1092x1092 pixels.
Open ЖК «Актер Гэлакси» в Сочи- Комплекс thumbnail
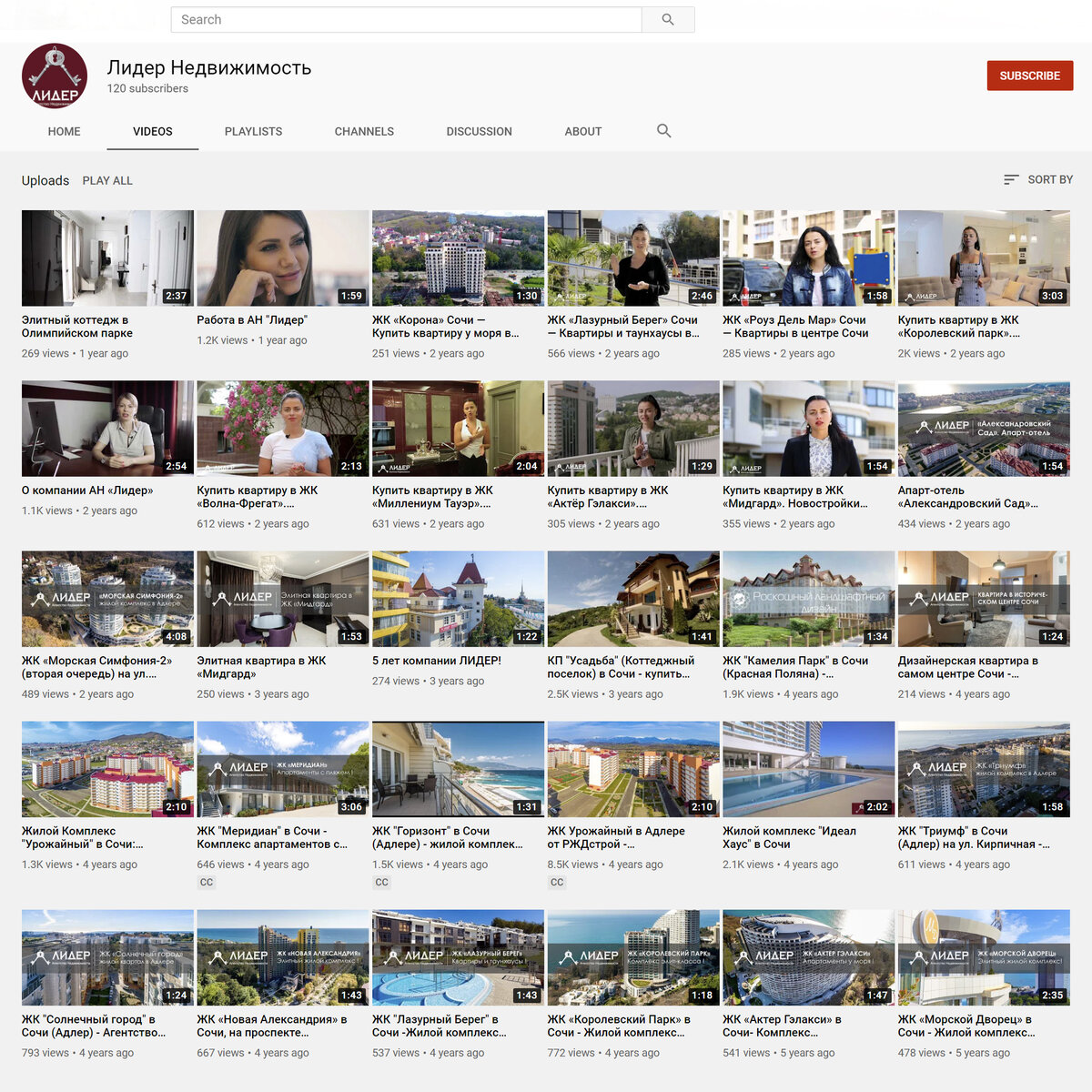click(x=808, y=957)
